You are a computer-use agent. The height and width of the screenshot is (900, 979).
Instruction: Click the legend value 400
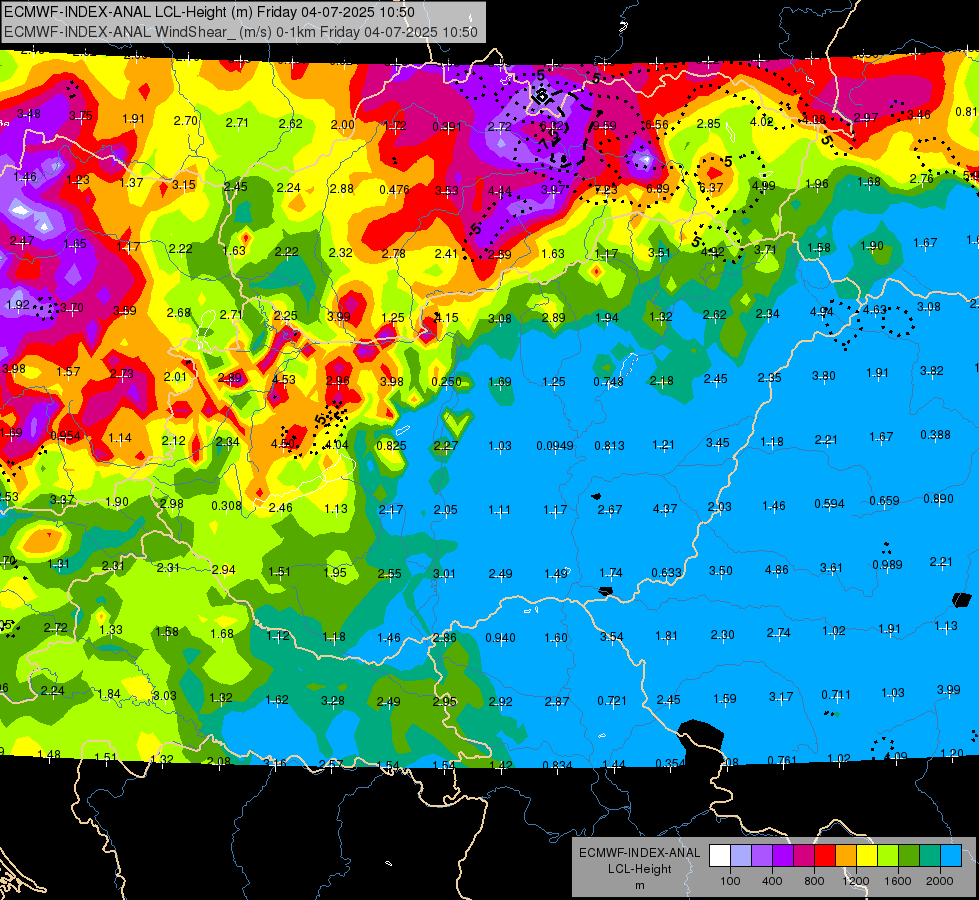[x=772, y=881]
